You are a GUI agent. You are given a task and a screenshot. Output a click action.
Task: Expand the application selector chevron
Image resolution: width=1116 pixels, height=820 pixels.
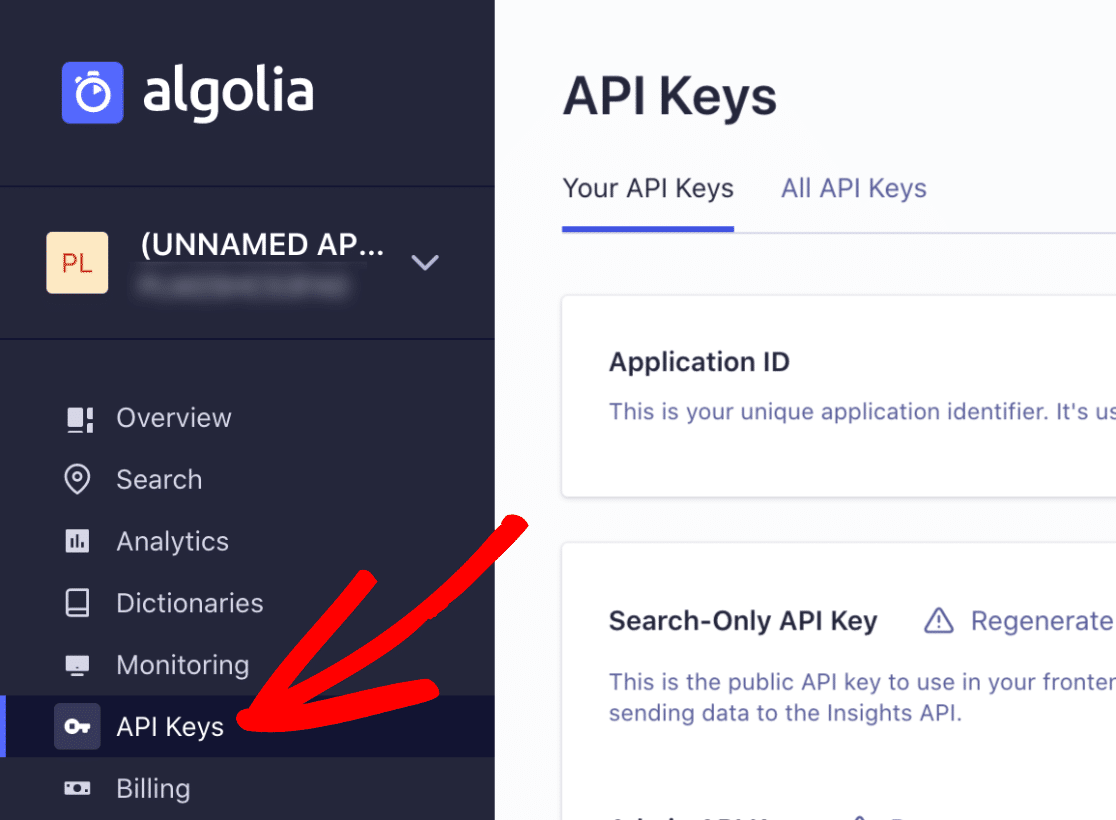(x=425, y=263)
